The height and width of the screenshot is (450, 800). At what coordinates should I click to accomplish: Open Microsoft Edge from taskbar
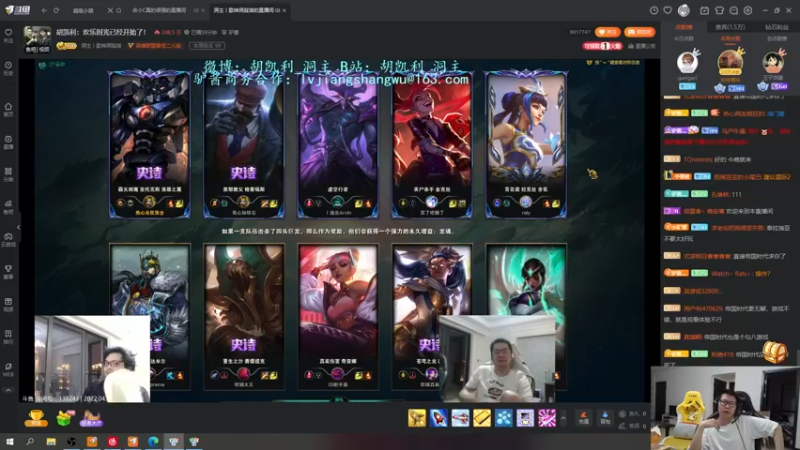pyautogui.click(x=153, y=441)
